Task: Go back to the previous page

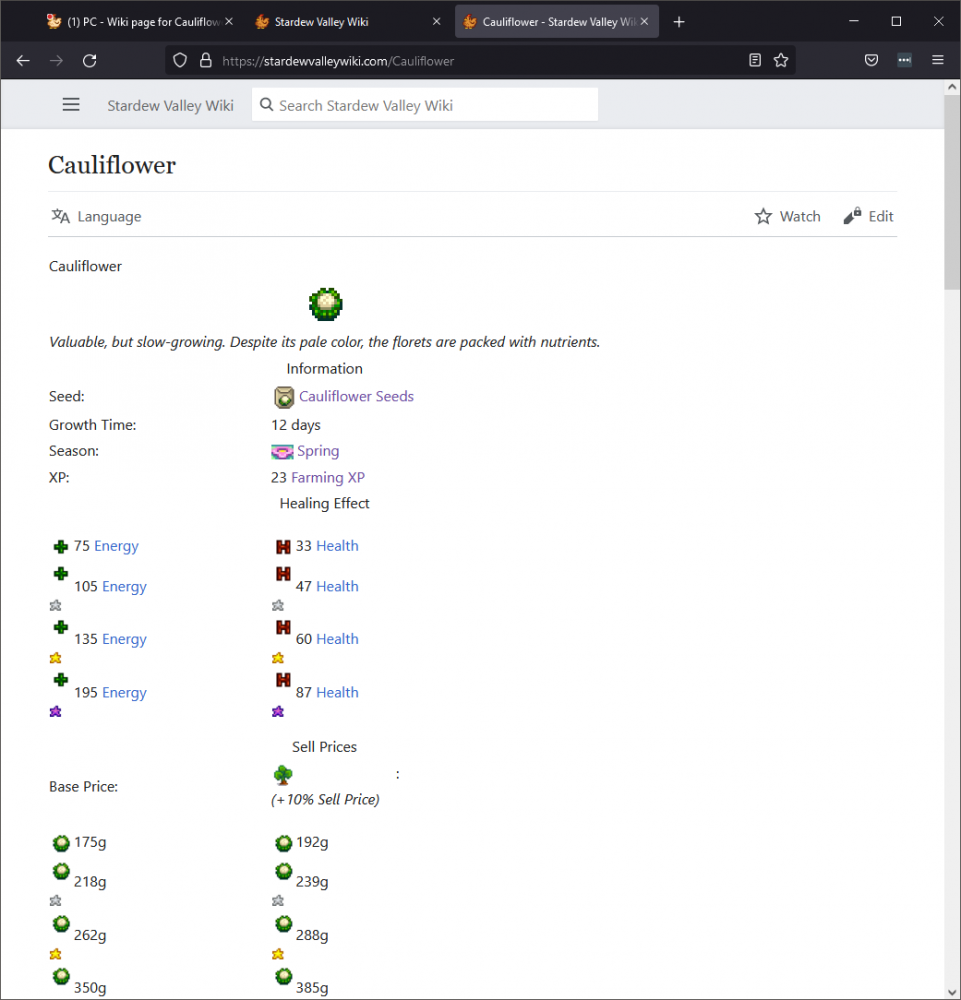Action: click(23, 61)
